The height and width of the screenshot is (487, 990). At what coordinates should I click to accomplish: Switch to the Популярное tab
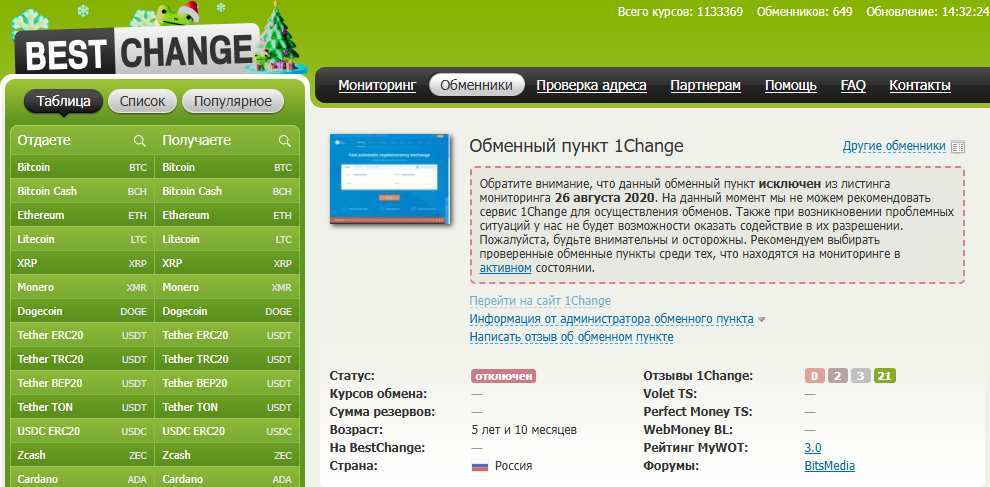[x=233, y=101]
